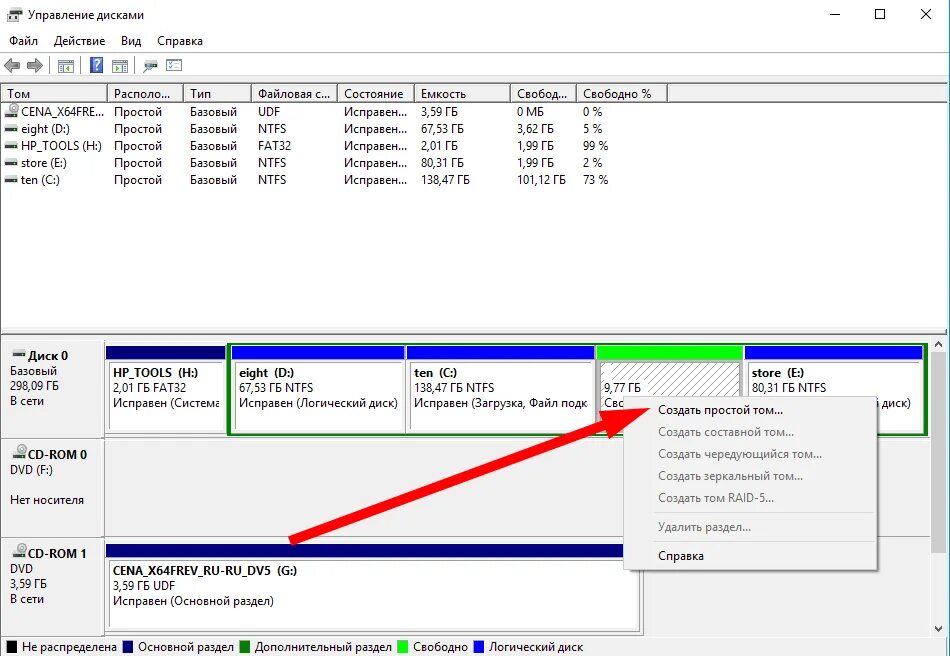This screenshot has height=656, width=950.
Task: Open Help via the question mark icon
Action: 95,65
